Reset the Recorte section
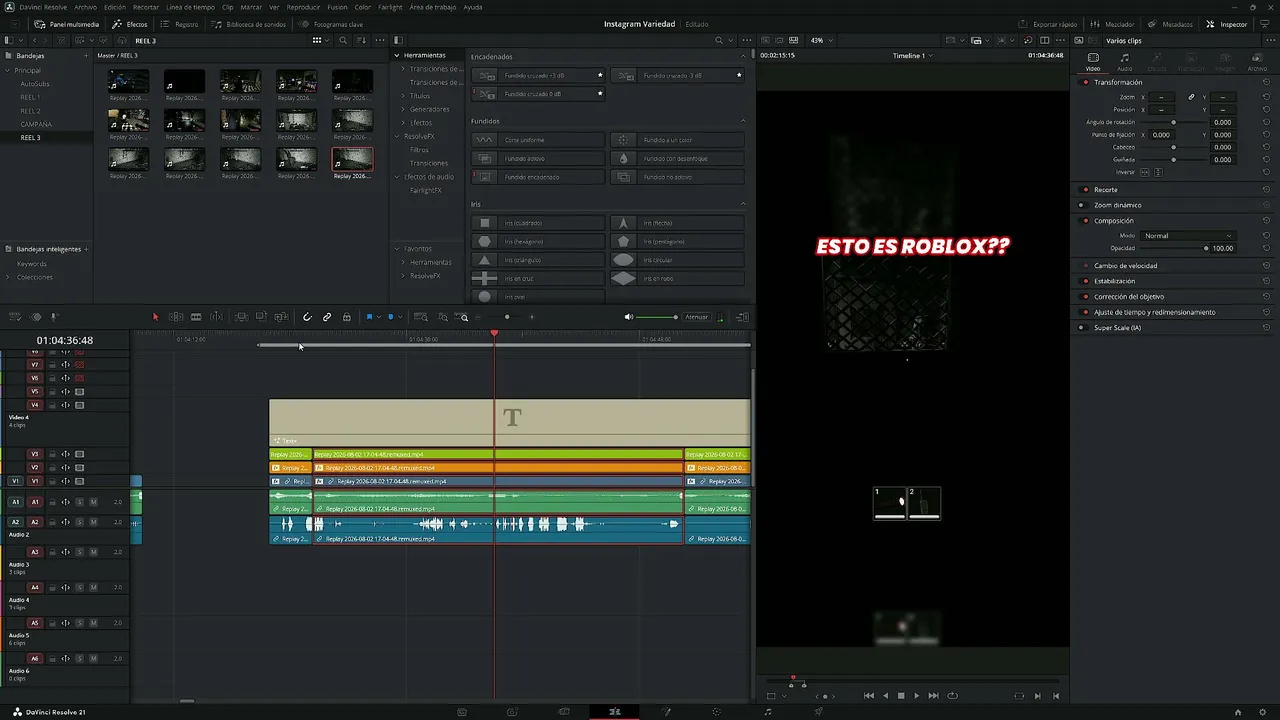The height and width of the screenshot is (720, 1280). [1266, 189]
